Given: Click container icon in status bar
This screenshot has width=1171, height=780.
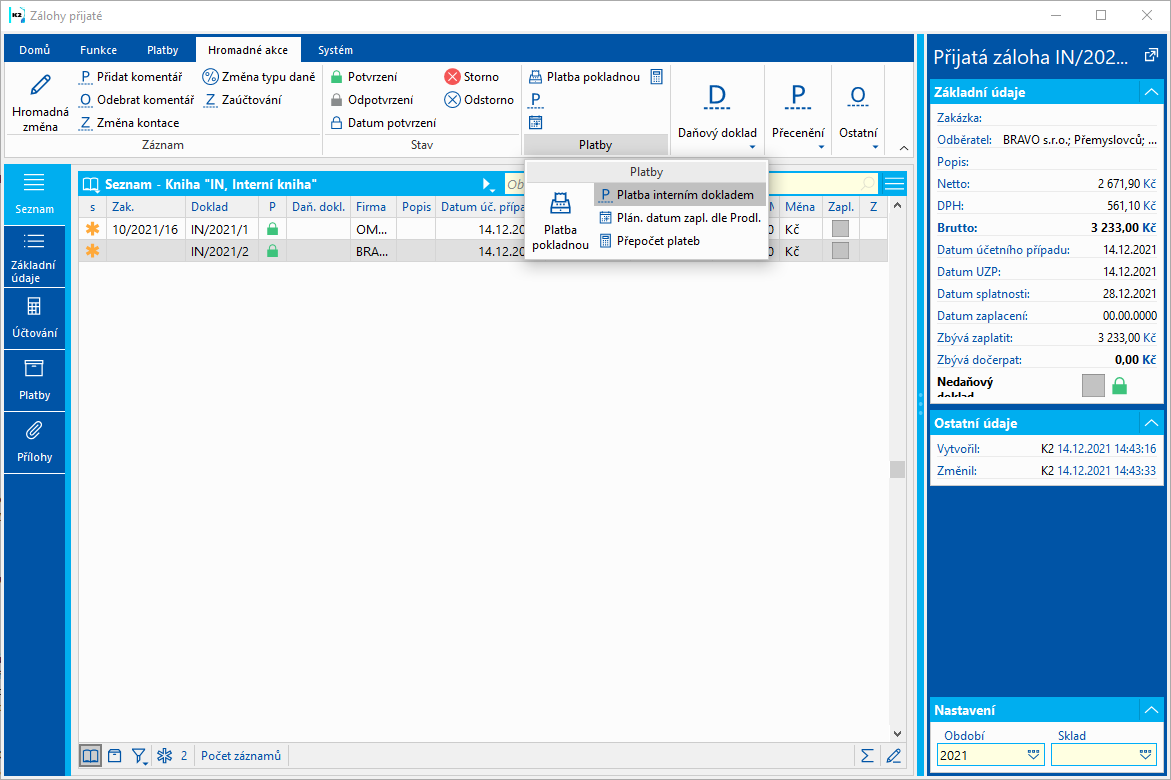Looking at the screenshot, I should coord(114,756).
